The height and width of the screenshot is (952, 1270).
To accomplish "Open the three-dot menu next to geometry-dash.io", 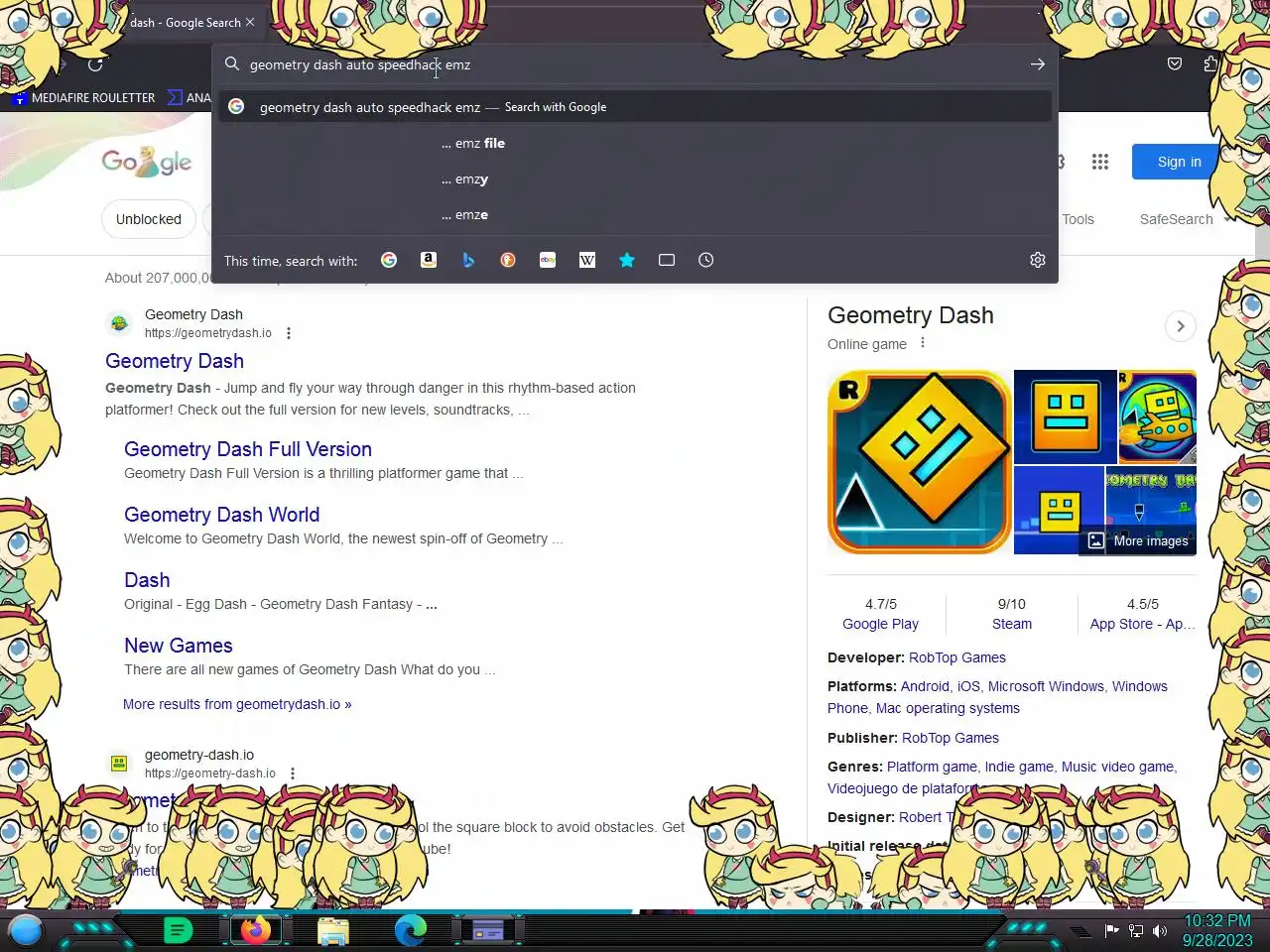I will click(x=293, y=773).
